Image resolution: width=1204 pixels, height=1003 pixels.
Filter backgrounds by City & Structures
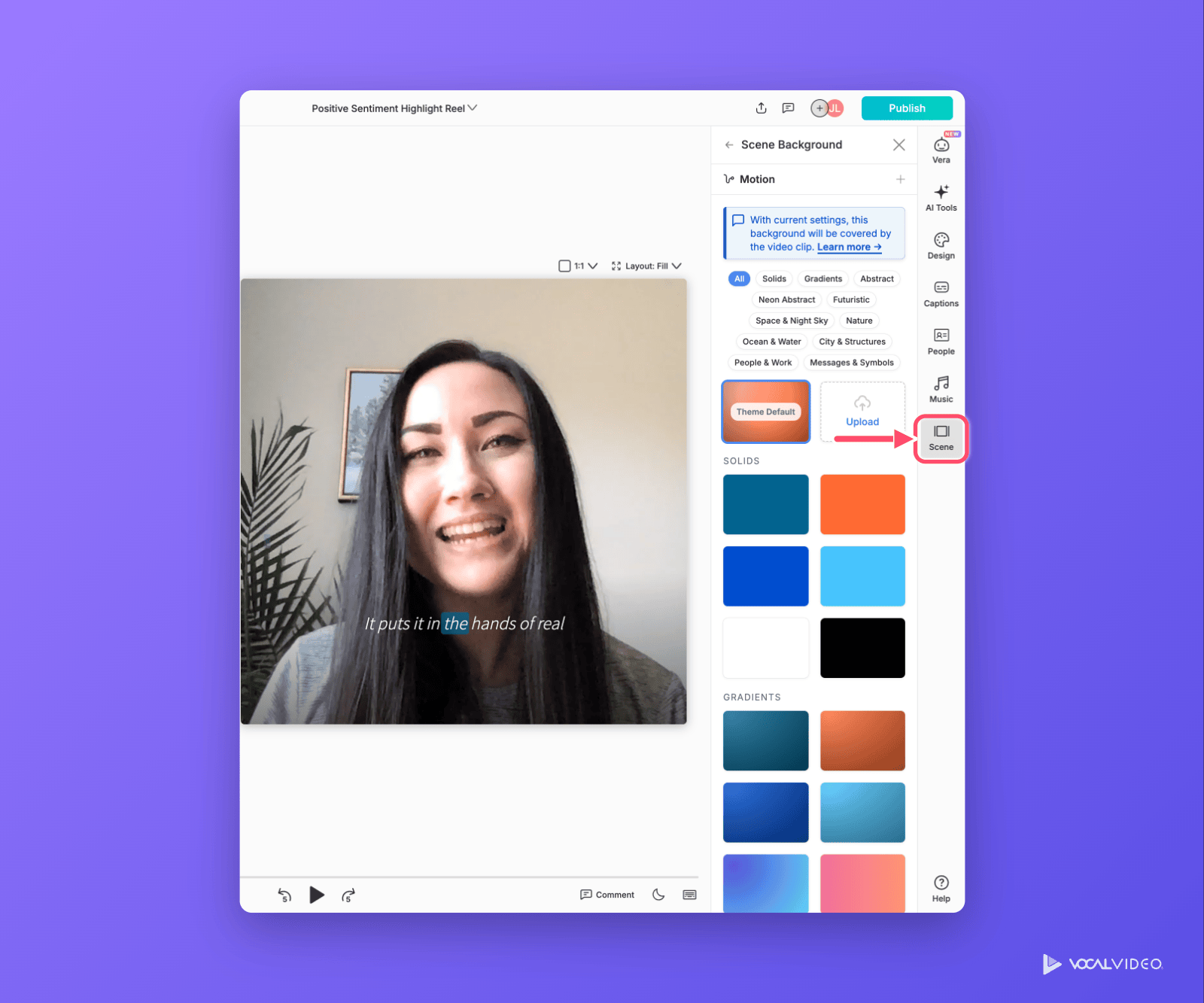point(852,342)
